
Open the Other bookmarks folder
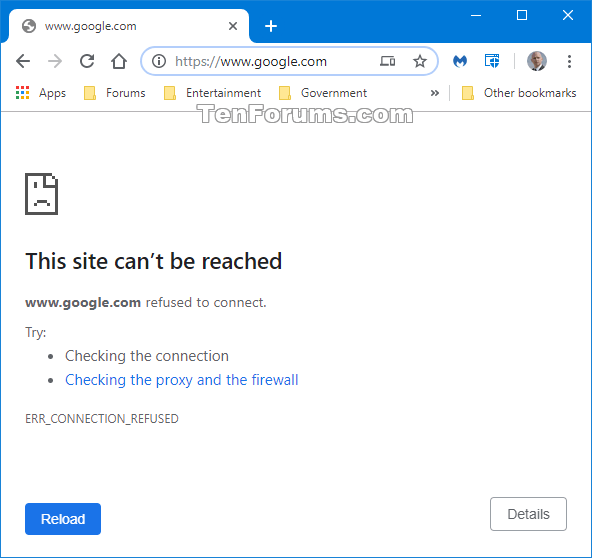519,93
